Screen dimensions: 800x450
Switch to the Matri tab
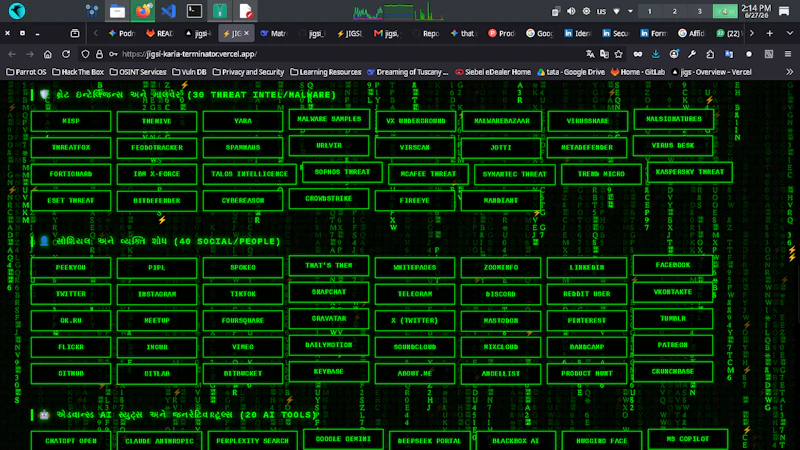(x=274, y=33)
